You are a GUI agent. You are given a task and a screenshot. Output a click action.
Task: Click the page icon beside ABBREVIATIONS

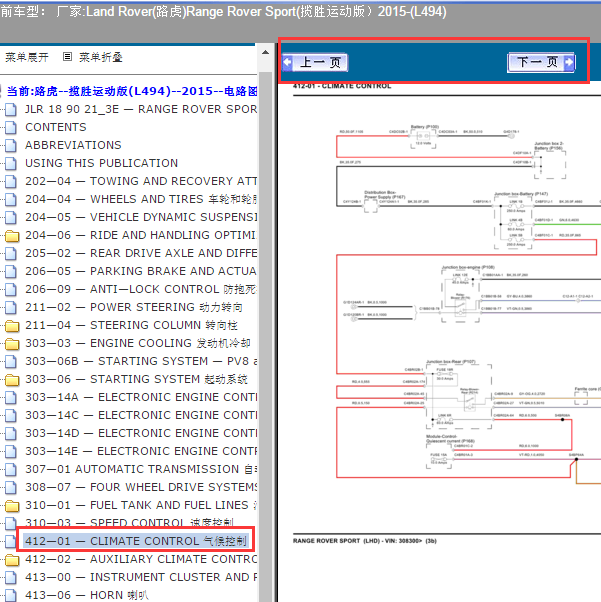click(11, 145)
